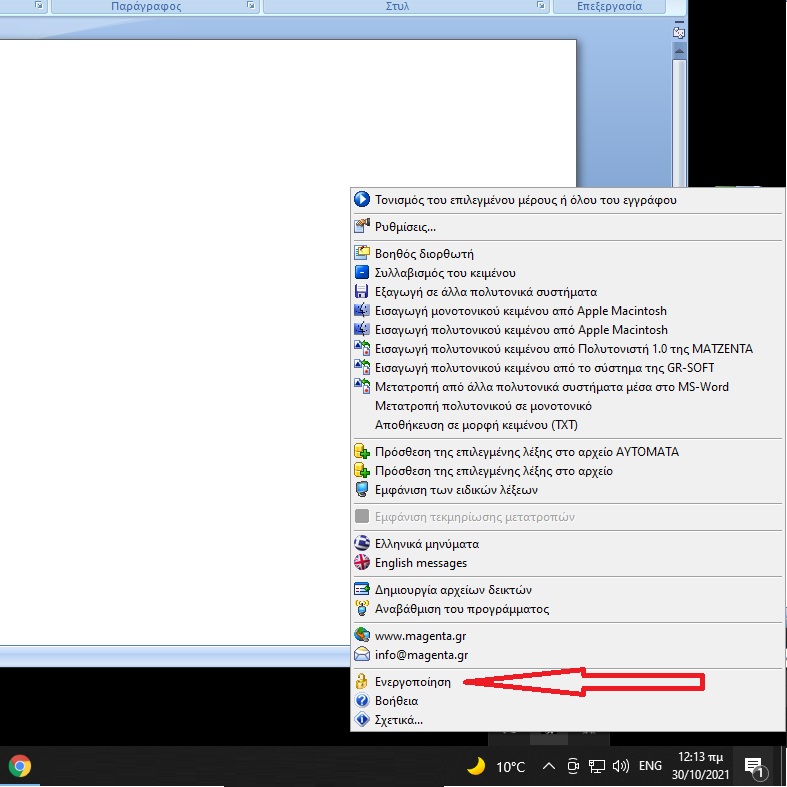
Task: Expand the Παράγραφος group dialog launcher
Action: tap(250, 6)
